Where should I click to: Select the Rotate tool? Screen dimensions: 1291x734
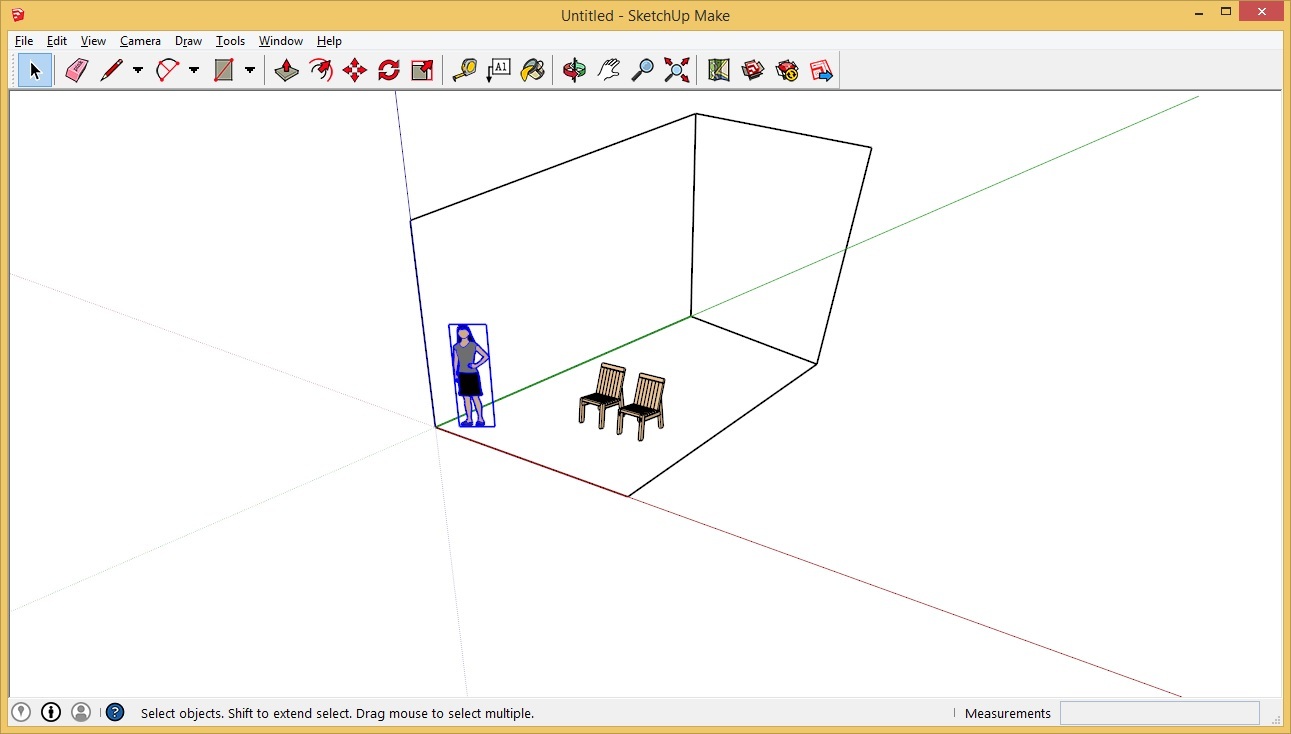389,70
